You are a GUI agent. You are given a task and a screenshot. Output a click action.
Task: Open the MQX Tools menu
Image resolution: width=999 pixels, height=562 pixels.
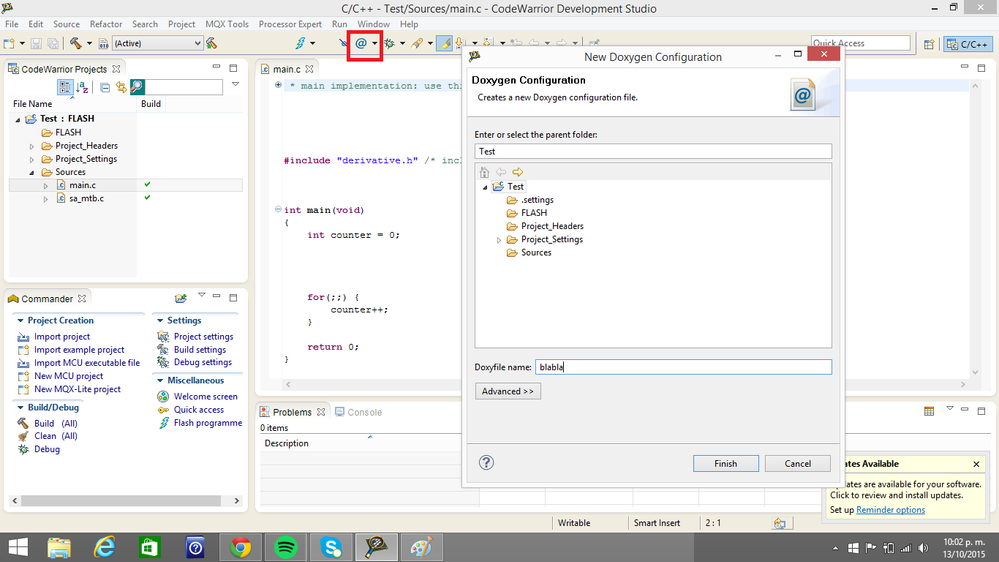pos(227,24)
